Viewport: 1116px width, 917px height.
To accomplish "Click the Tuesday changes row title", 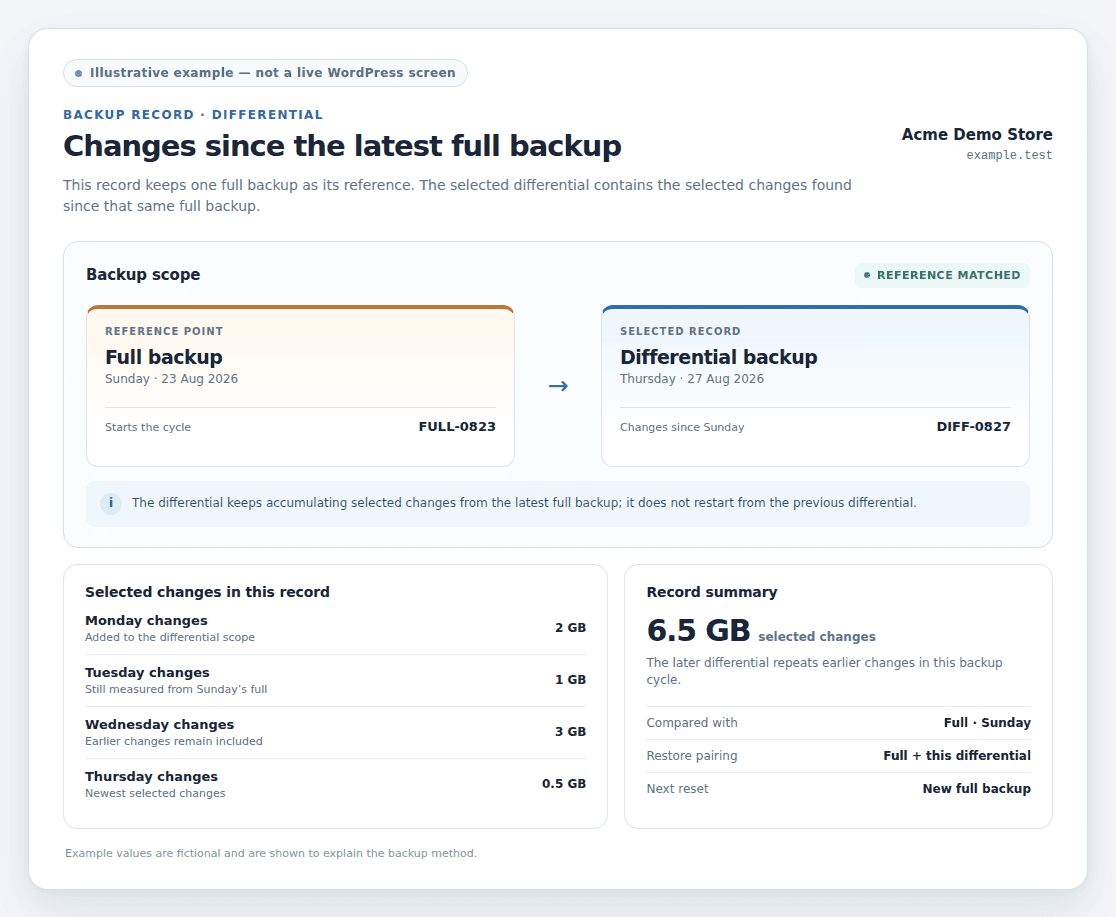I will 147,673.
